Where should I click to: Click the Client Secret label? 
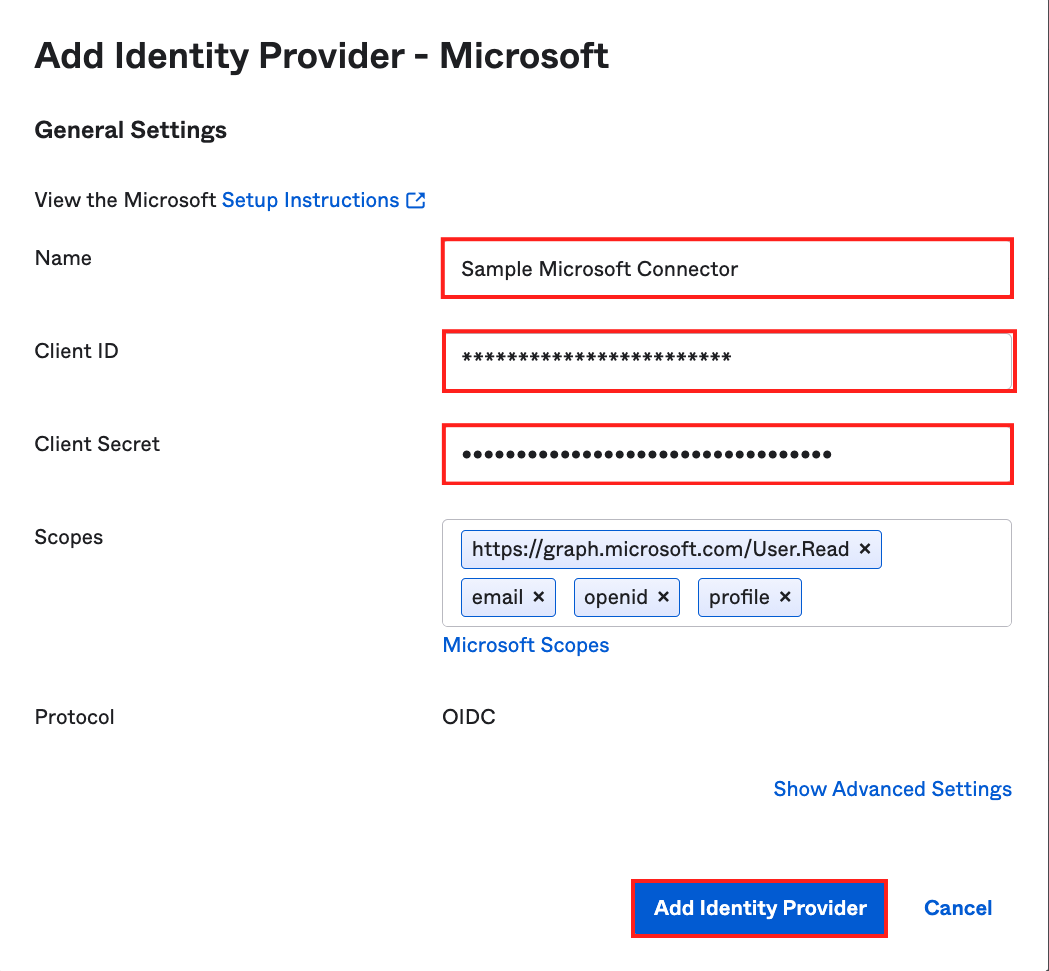pyautogui.click(x=97, y=444)
